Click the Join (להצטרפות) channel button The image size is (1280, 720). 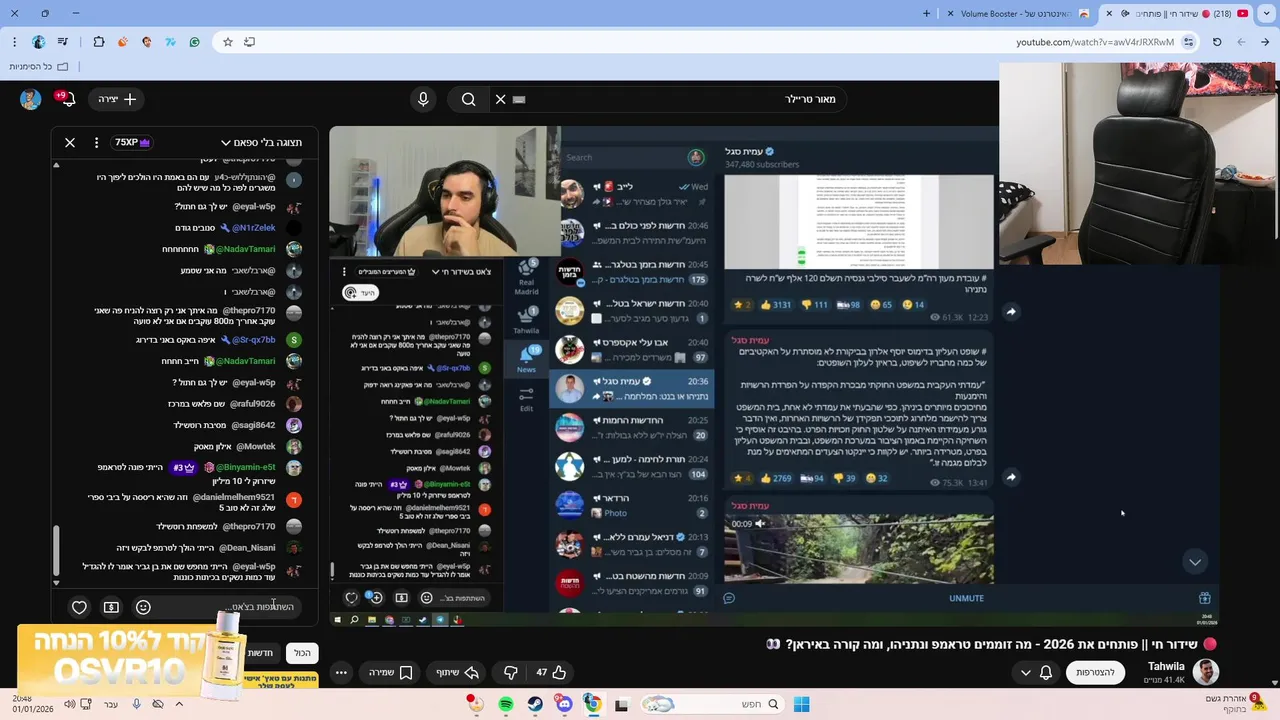pyautogui.click(x=1095, y=672)
